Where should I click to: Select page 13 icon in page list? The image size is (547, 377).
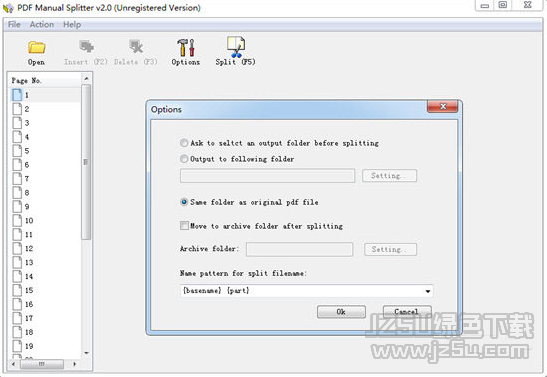point(17,262)
